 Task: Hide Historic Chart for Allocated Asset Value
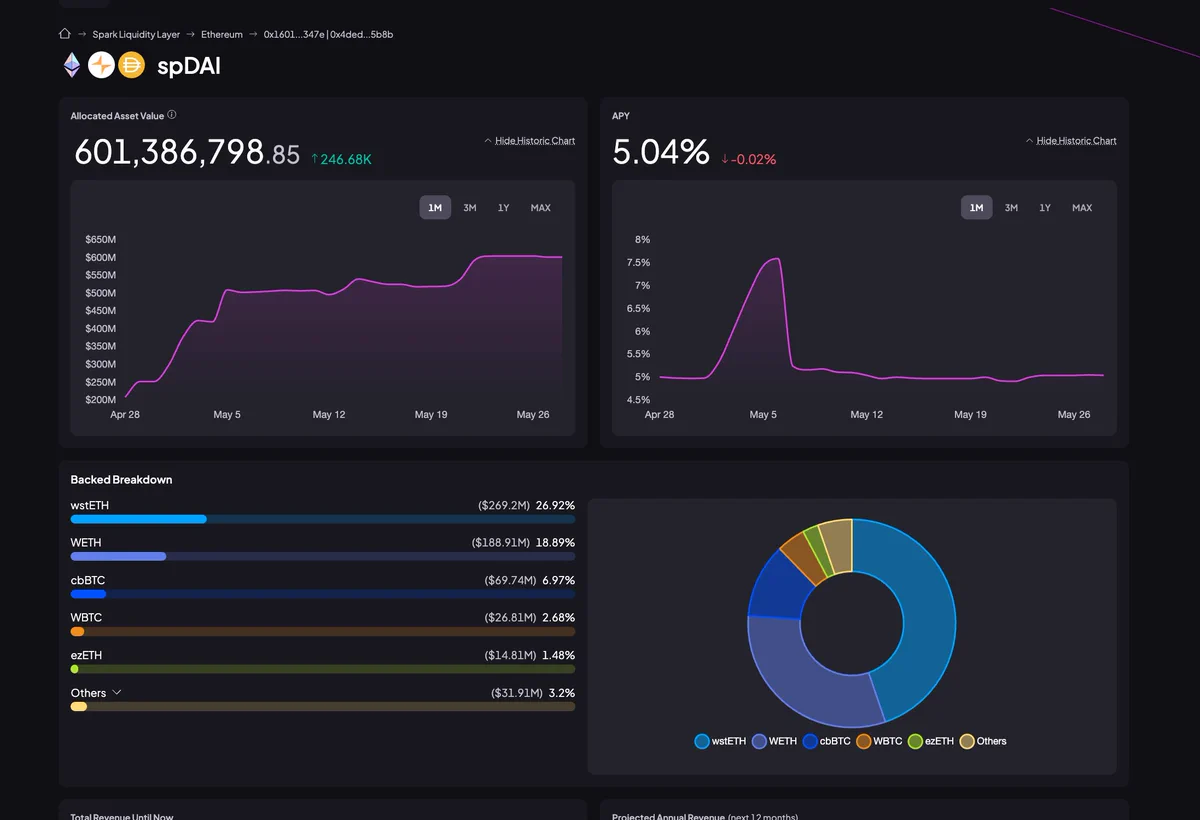pos(529,141)
